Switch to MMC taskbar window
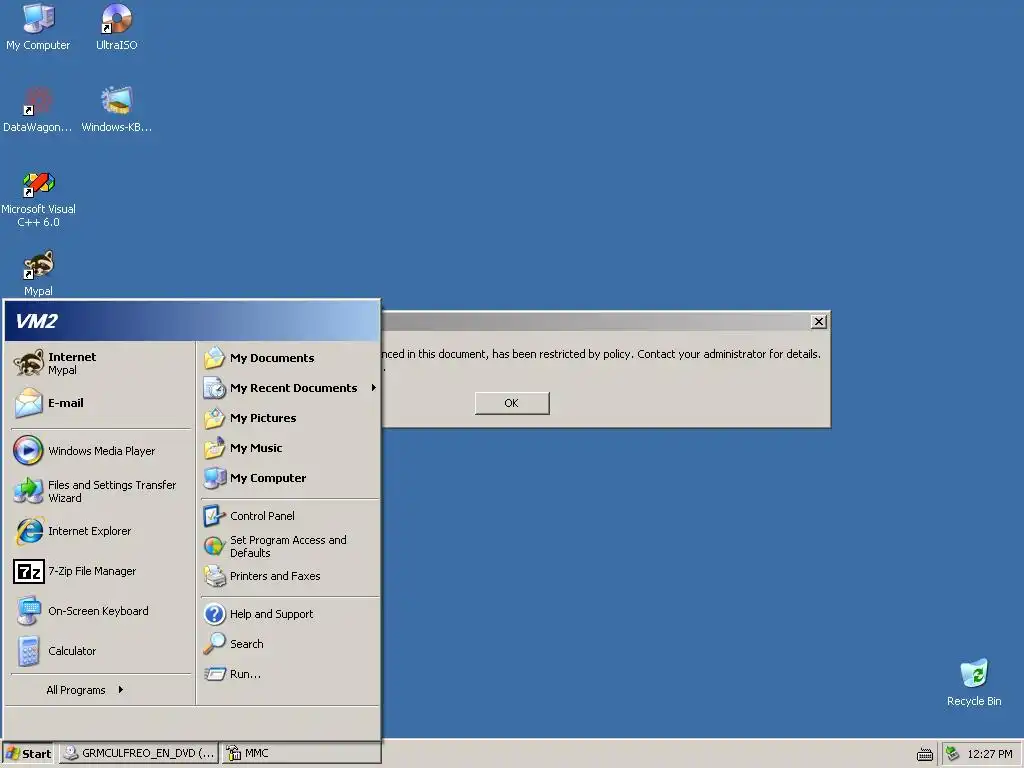This screenshot has width=1024, height=768. 302,753
